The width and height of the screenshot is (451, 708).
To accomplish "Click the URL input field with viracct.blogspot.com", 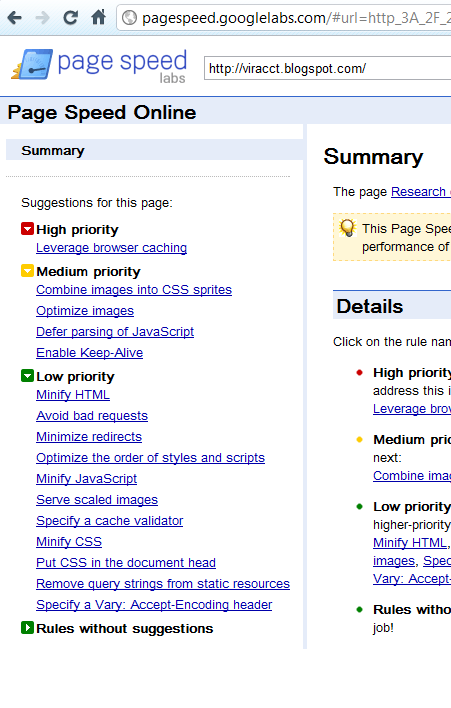I will coord(328,69).
